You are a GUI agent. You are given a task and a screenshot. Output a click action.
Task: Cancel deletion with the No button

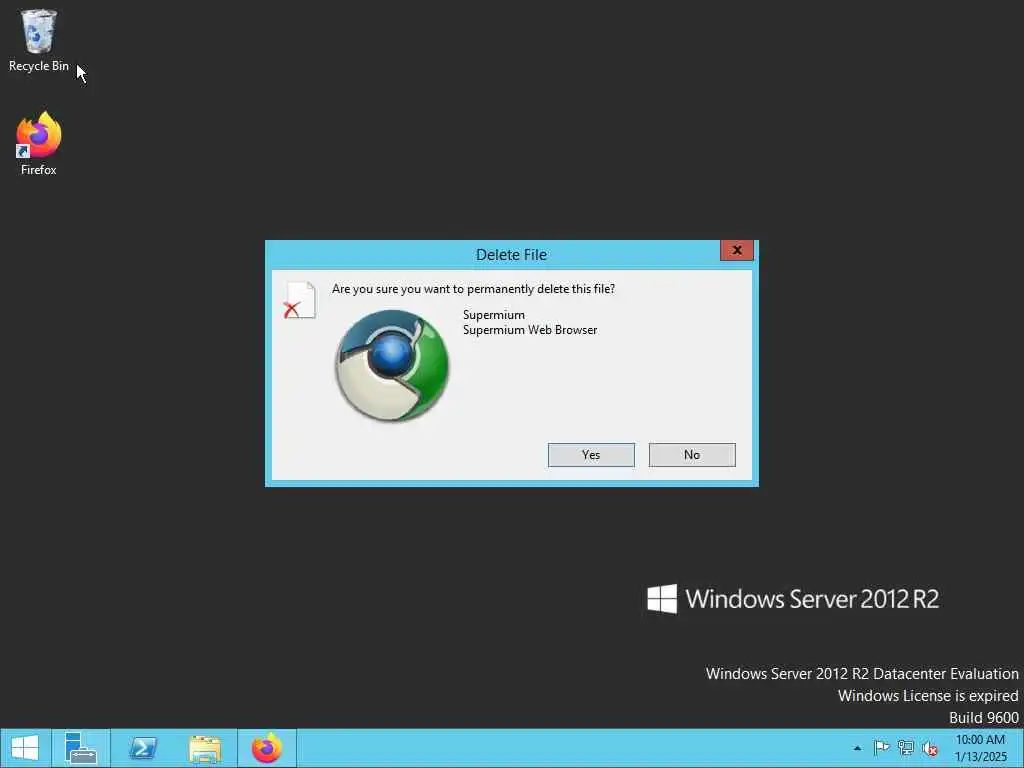(x=692, y=455)
